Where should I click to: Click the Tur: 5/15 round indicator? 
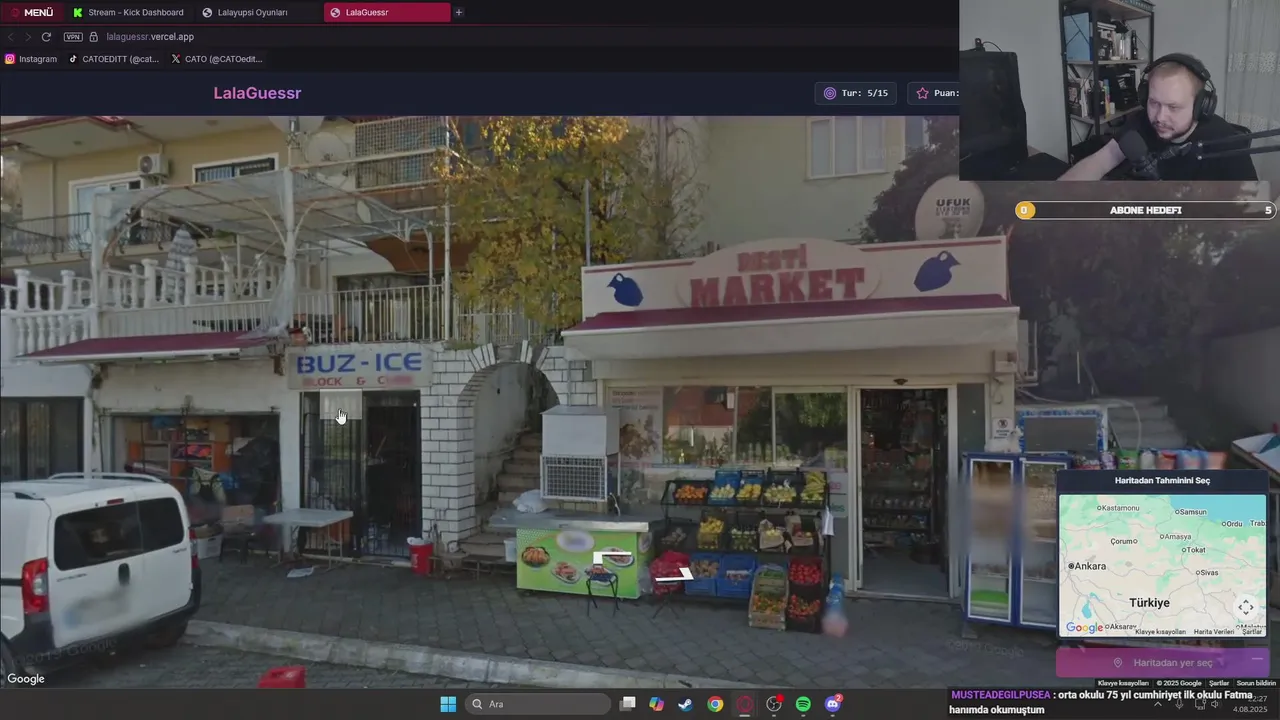856,93
